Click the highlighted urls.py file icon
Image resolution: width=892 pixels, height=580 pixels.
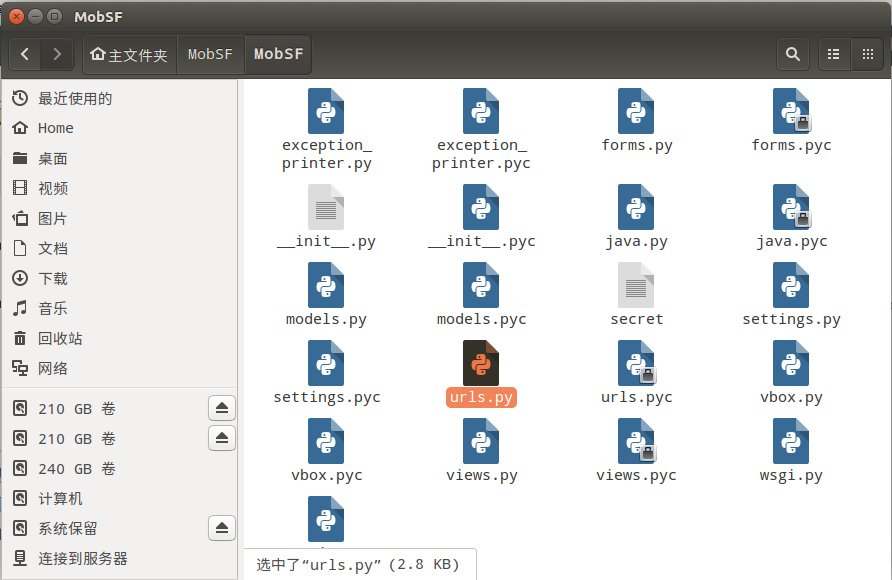coord(481,363)
